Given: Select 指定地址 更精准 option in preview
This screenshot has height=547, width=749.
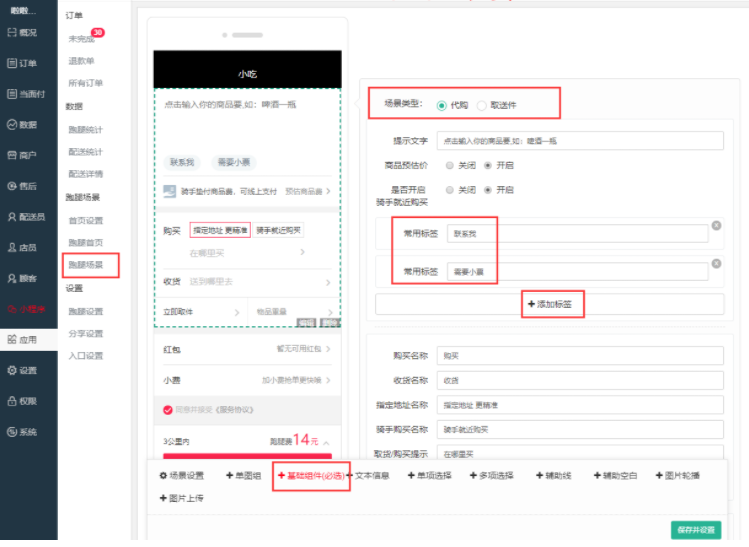Looking at the screenshot, I should tap(220, 230).
